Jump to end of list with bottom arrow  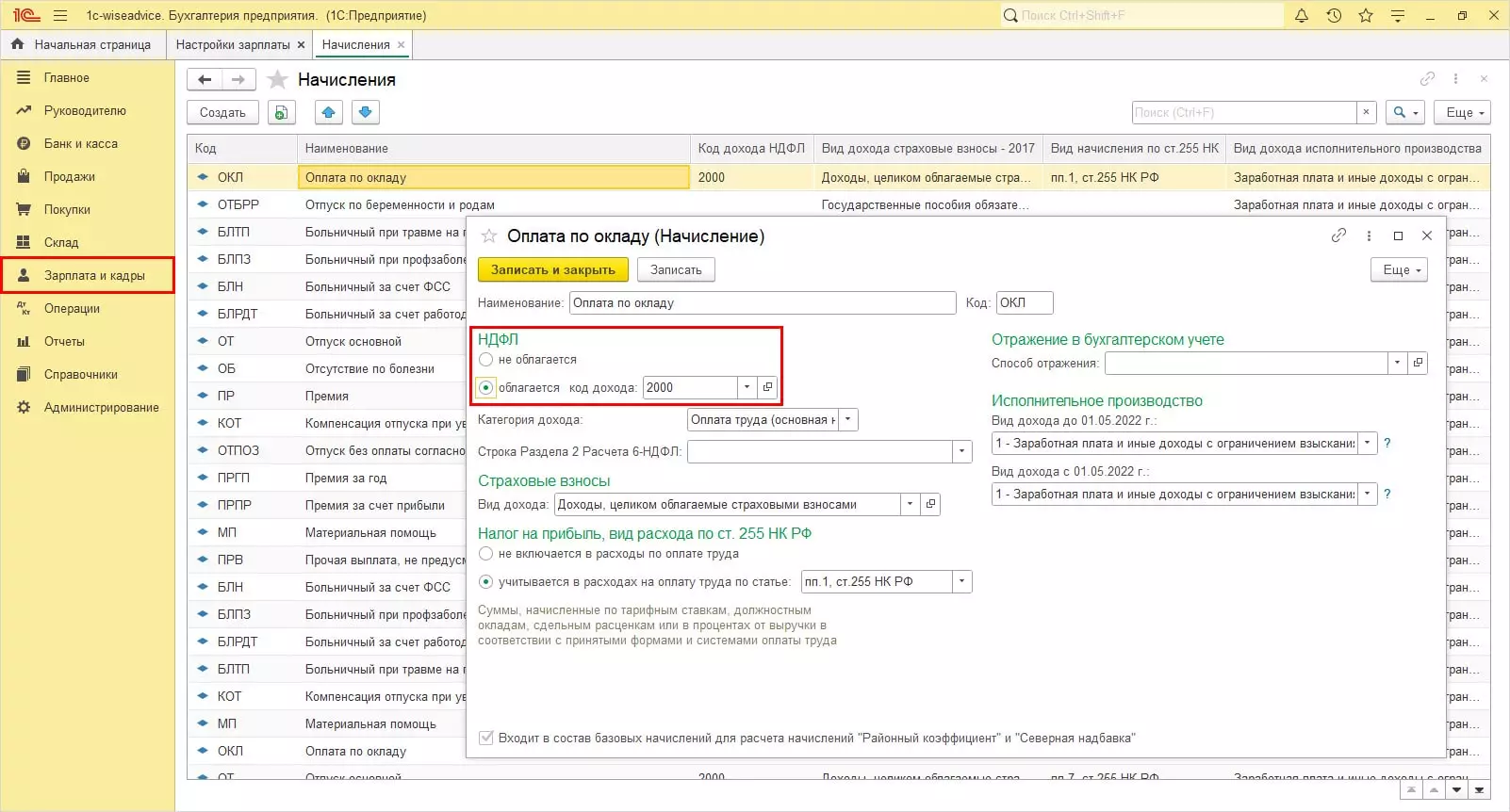(x=1480, y=790)
